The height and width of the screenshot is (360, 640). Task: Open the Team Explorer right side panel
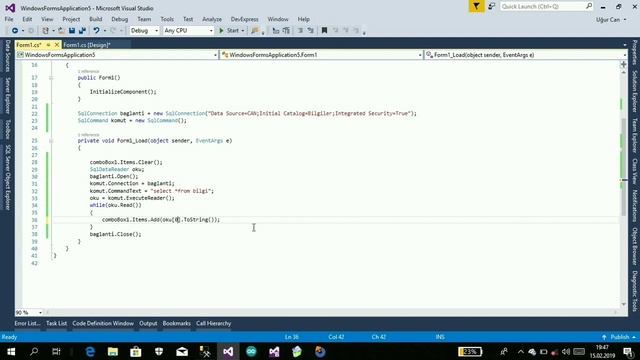[x=634, y=136]
